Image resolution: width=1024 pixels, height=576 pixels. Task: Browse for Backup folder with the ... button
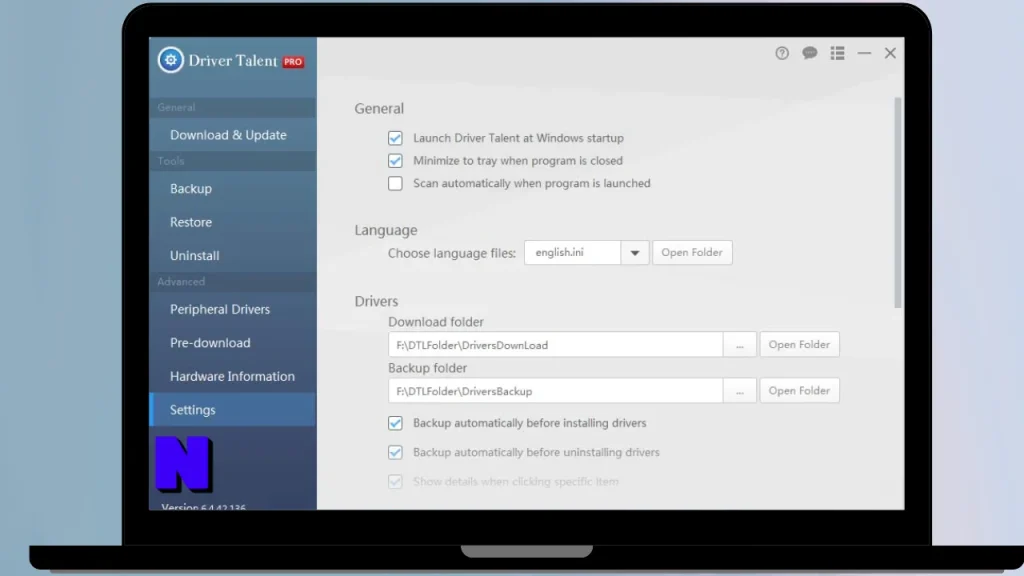coord(740,391)
